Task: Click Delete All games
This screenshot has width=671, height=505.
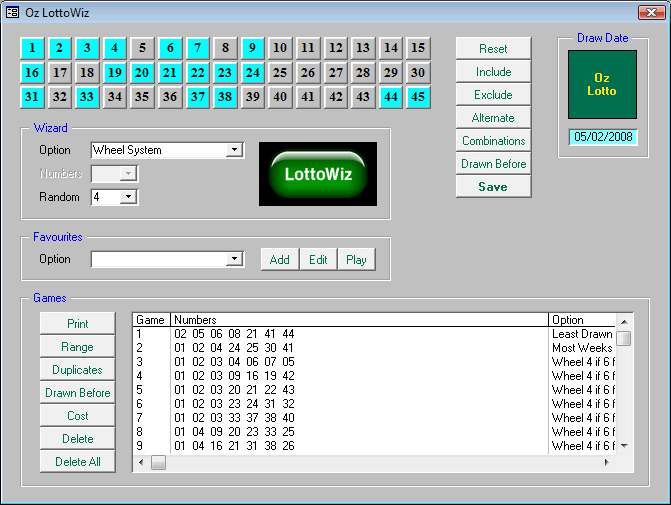Action: click(x=77, y=462)
